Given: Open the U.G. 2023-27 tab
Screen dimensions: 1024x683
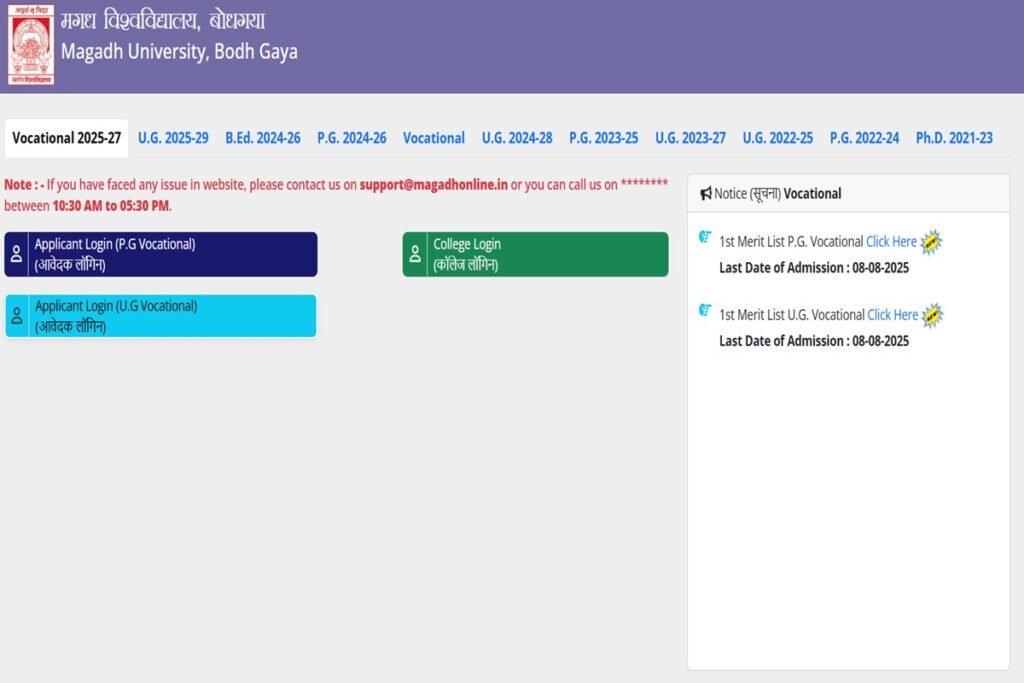Looking at the screenshot, I should tap(690, 138).
